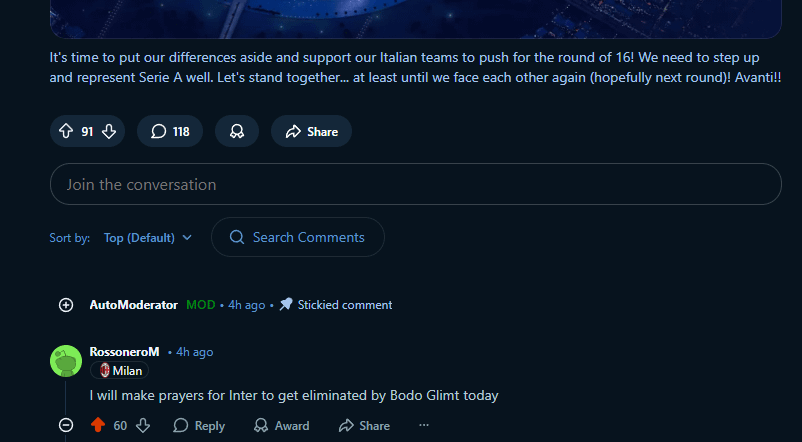Share the post
The width and height of the screenshot is (802, 442).
coord(311,131)
